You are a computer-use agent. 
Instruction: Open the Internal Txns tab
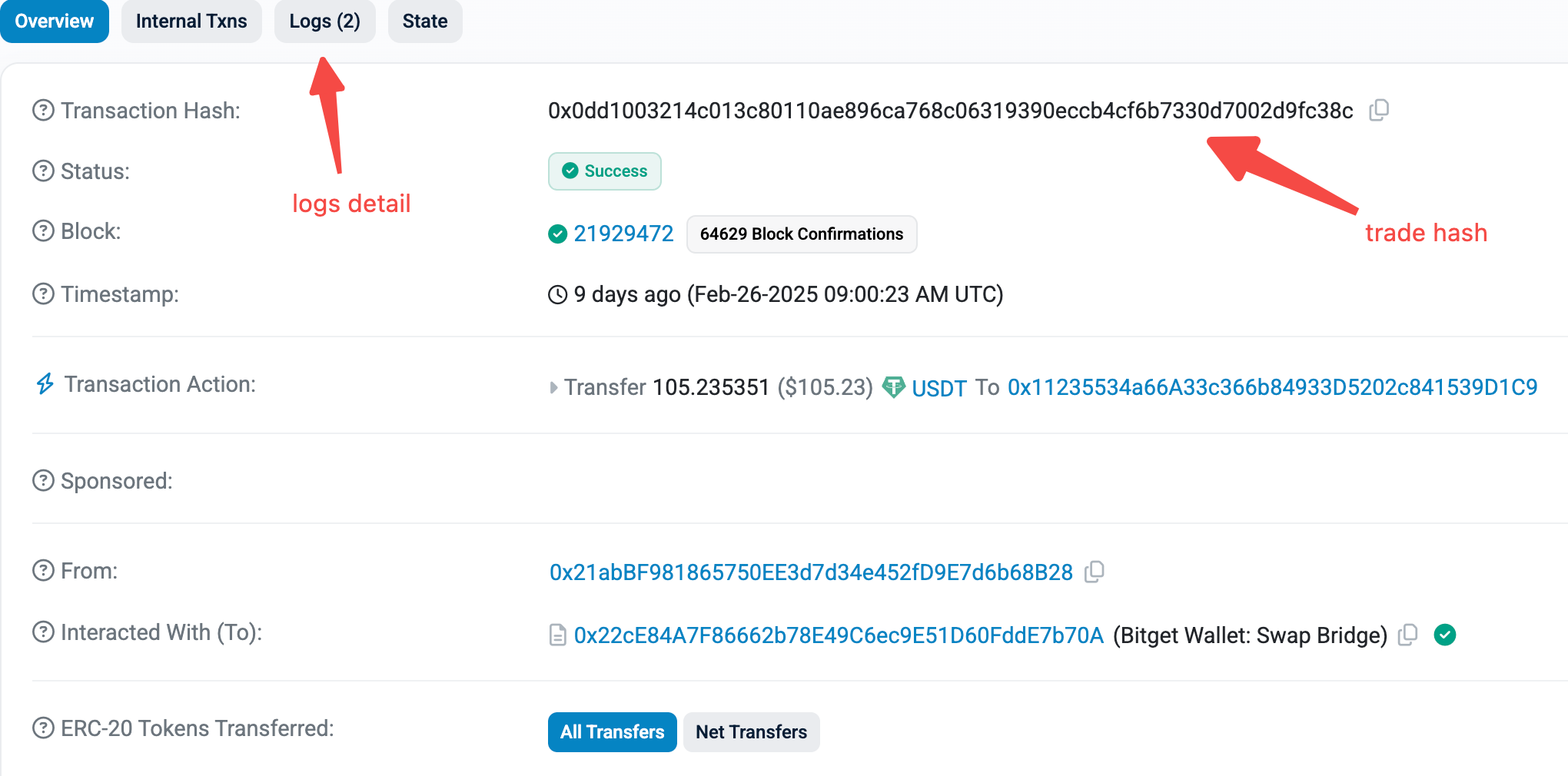pos(191,21)
